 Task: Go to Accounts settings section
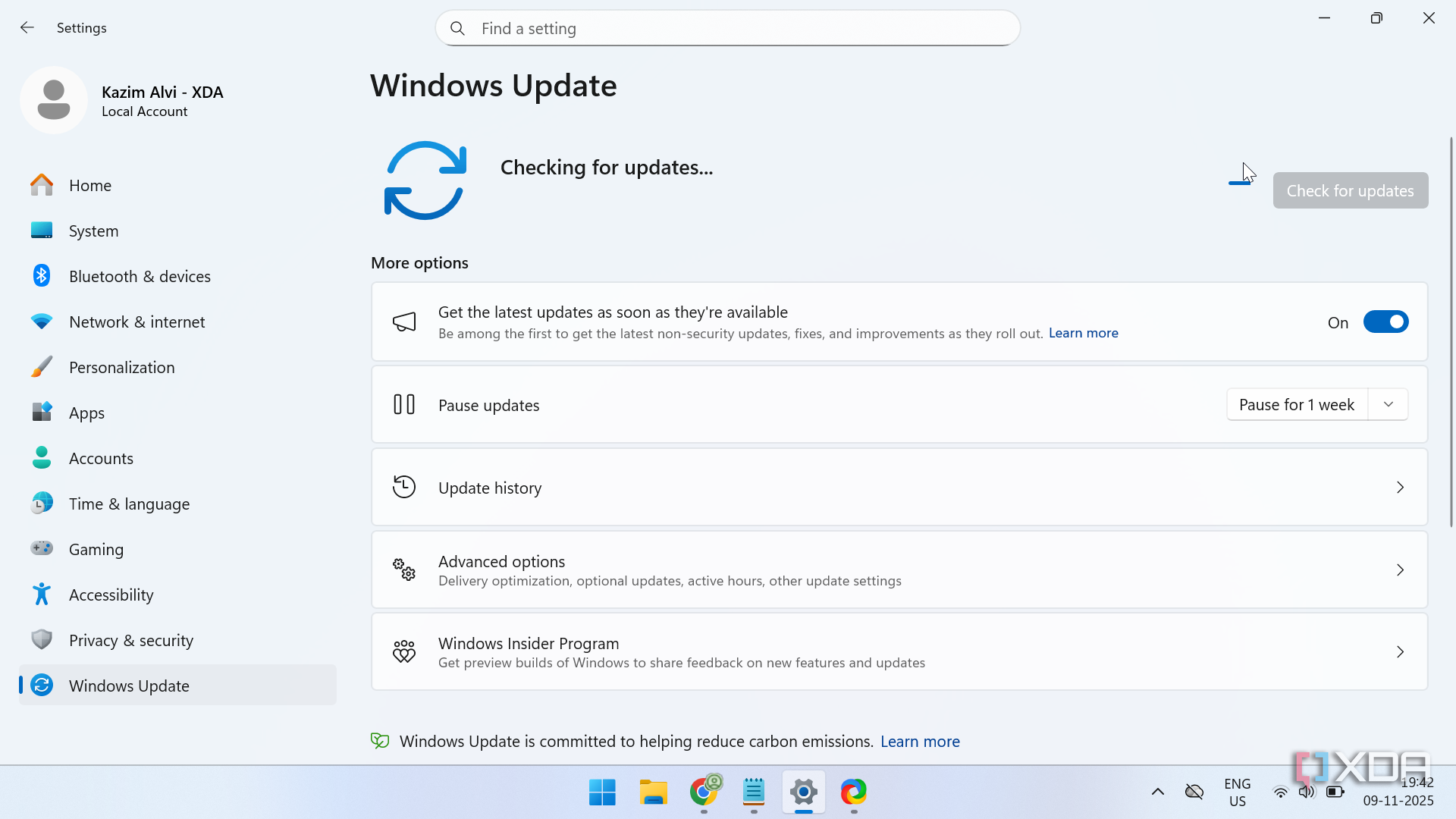pyautogui.click(x=101, y=458)
